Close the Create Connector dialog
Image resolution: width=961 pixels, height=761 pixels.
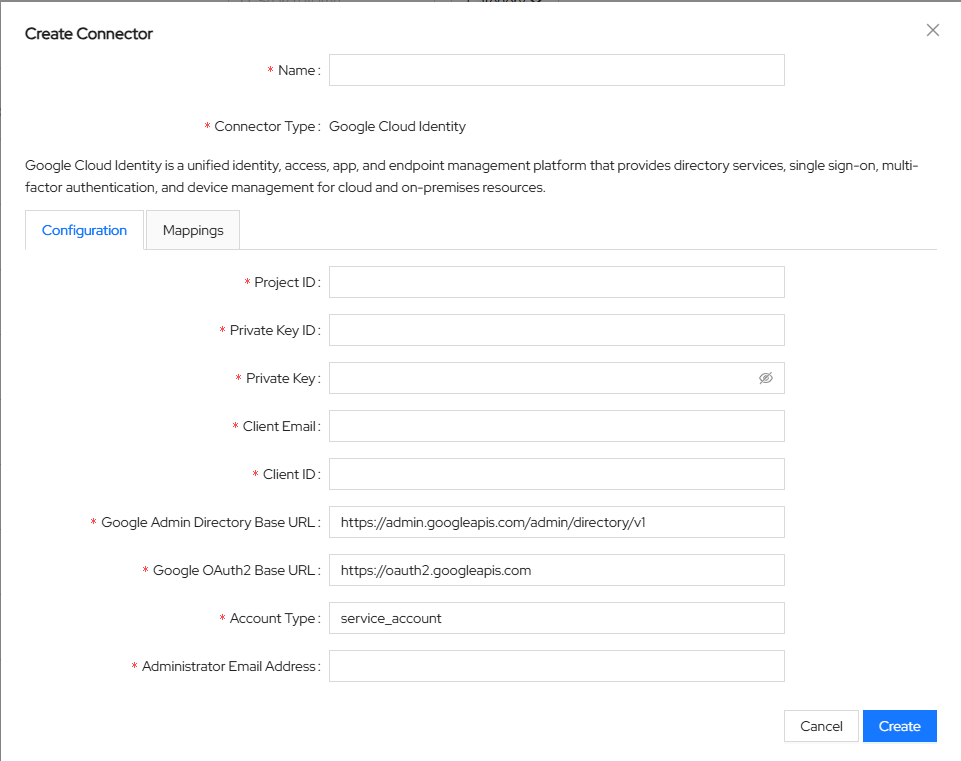(x=932, y=30)
